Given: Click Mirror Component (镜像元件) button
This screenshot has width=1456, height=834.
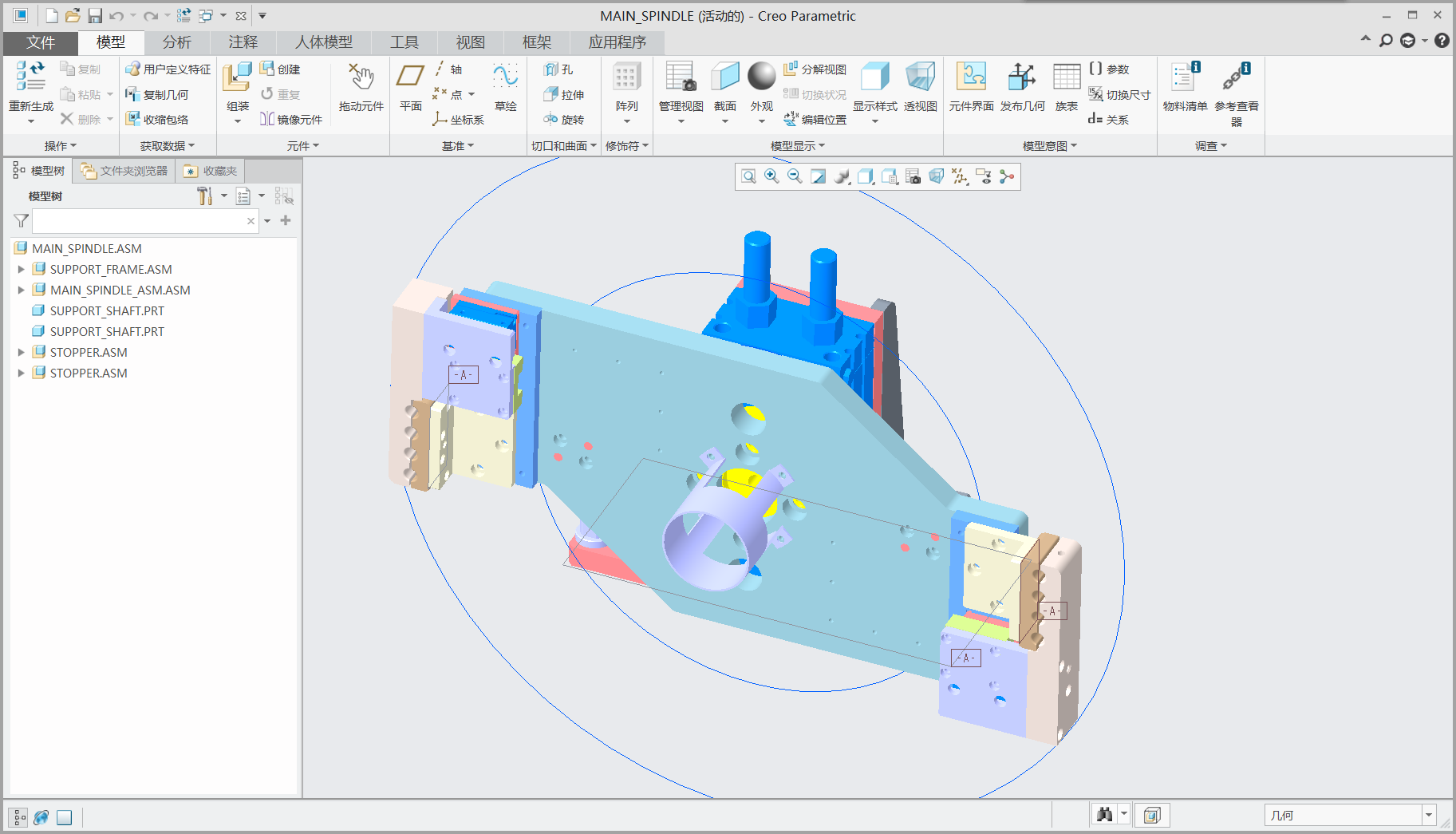Looking at the screenshot, I should coord(291,120).
